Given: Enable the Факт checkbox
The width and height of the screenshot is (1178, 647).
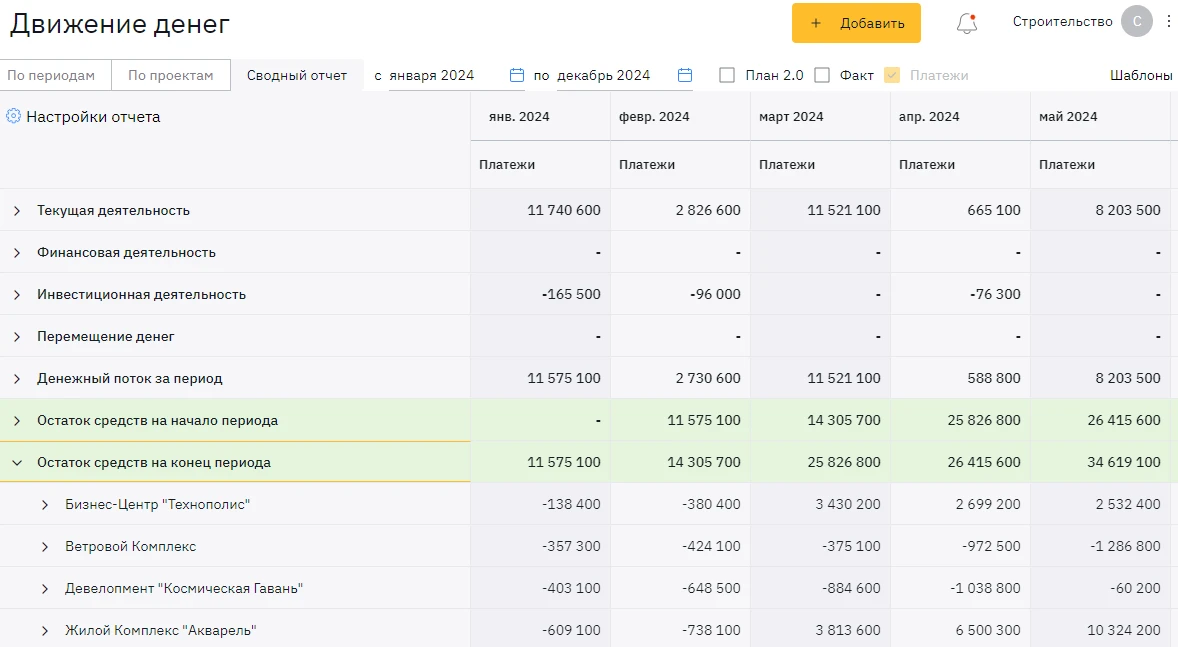Looking at the screenshot, I should tap(822, 75).
